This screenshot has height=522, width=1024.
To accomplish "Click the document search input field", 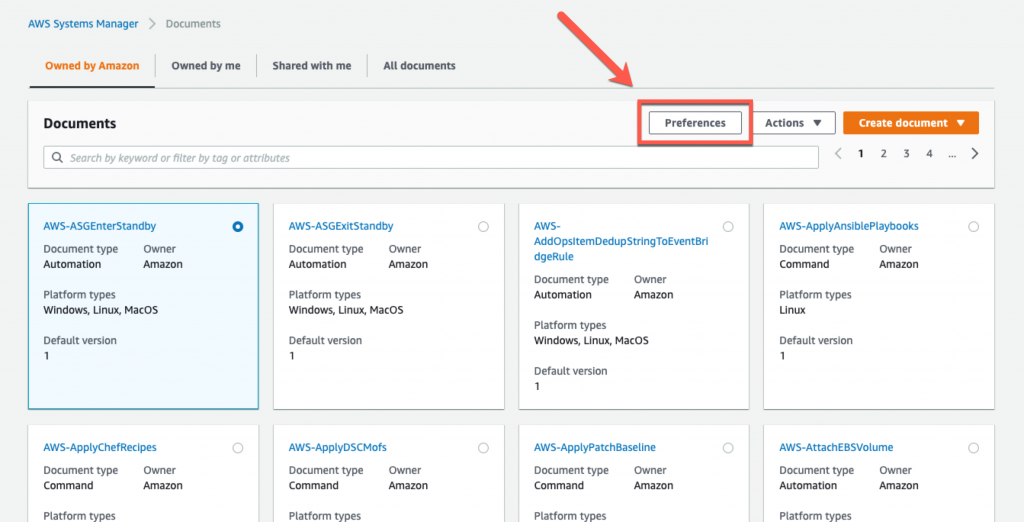I will click(x=431, y=157).
